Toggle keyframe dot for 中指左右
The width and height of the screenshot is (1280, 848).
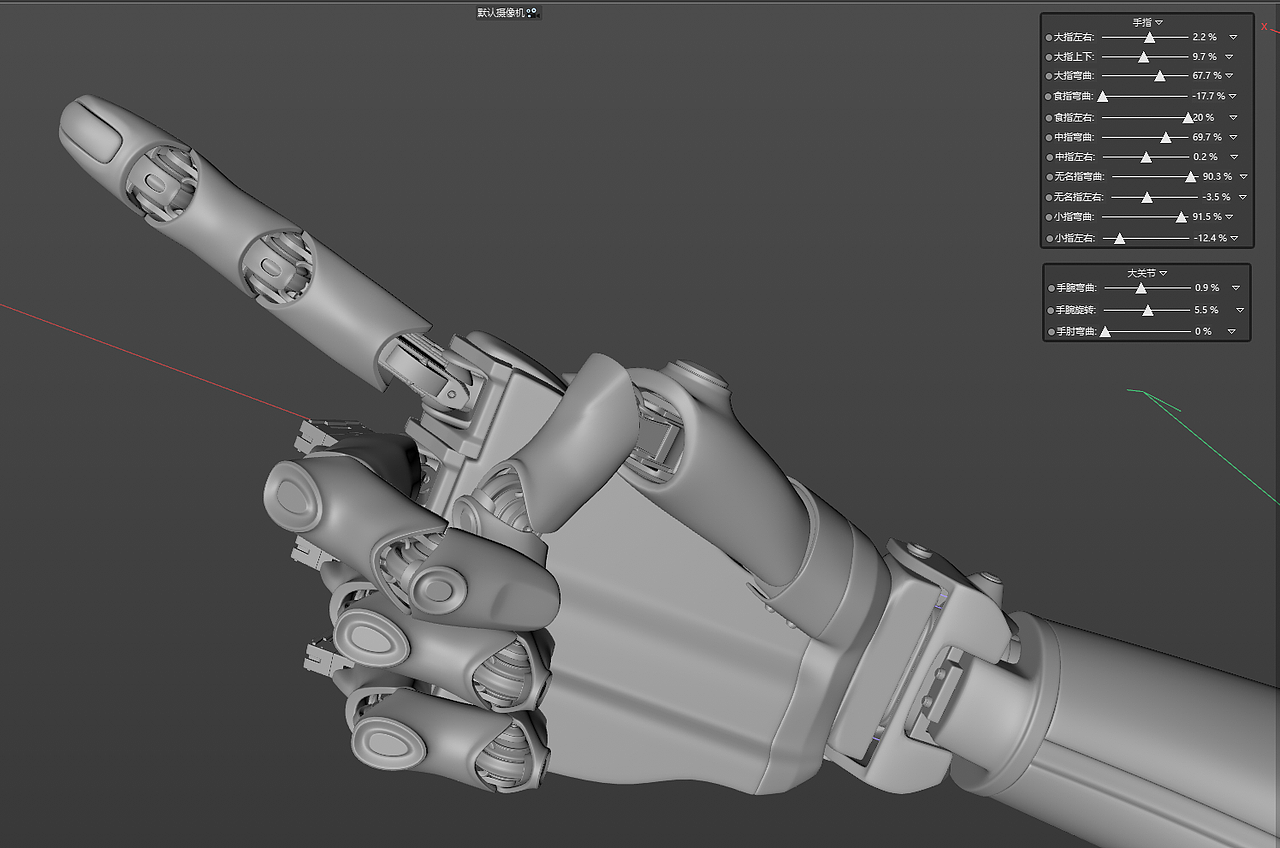pos(1049,157)
